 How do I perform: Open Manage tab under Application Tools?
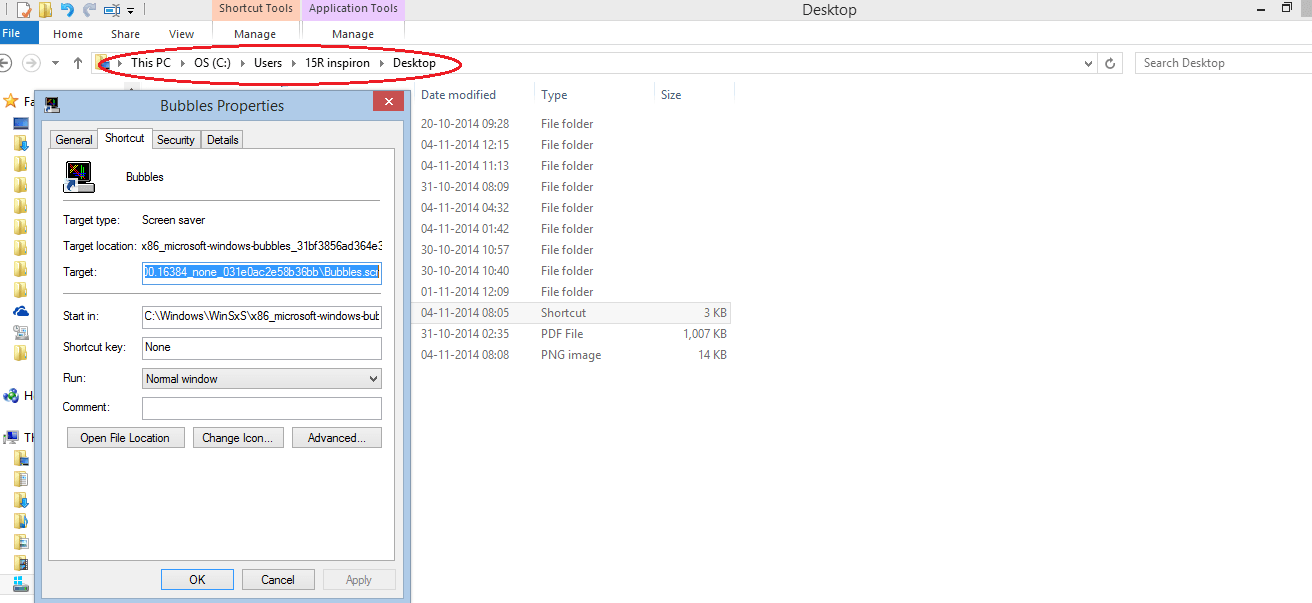click(x=353, y=34)
